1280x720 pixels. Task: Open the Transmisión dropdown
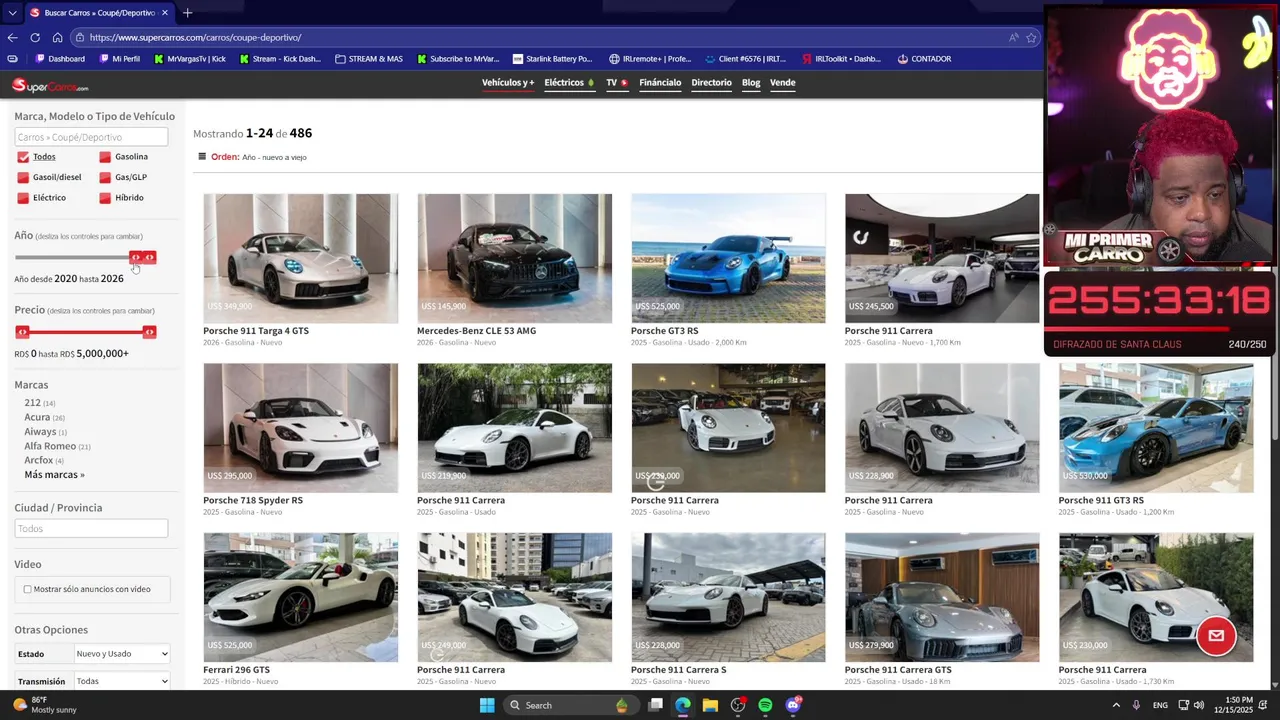(x=122, y=681)
